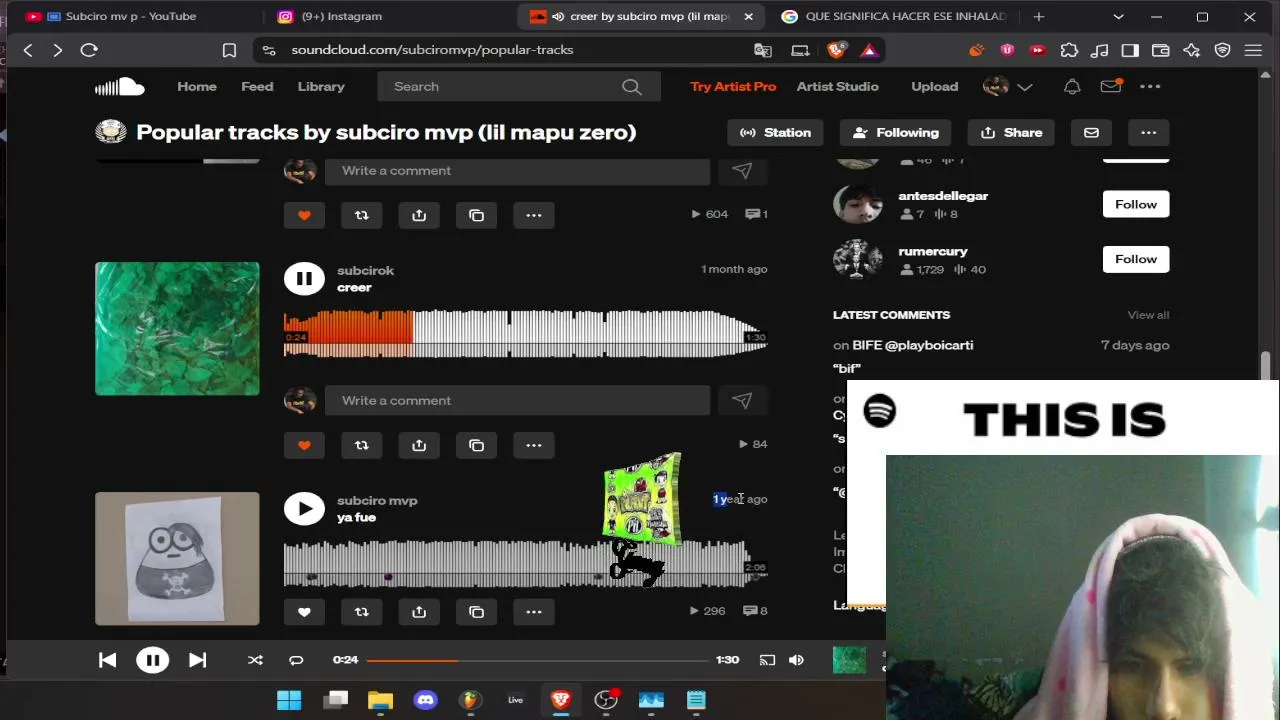Follow rumercury
The height and width of the screenshot is (720, 1280).
coord(1136,259)
